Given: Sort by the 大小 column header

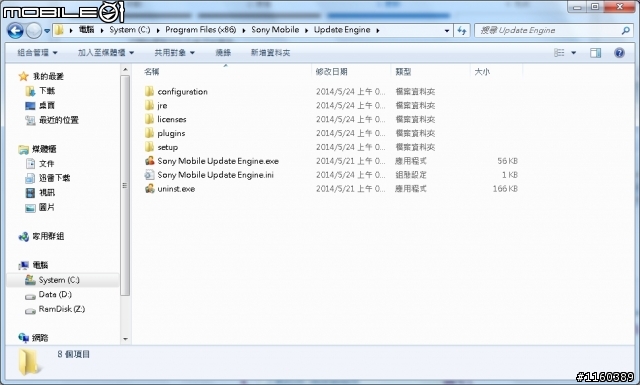Looking at the screenshot, I should click(482, 72).
